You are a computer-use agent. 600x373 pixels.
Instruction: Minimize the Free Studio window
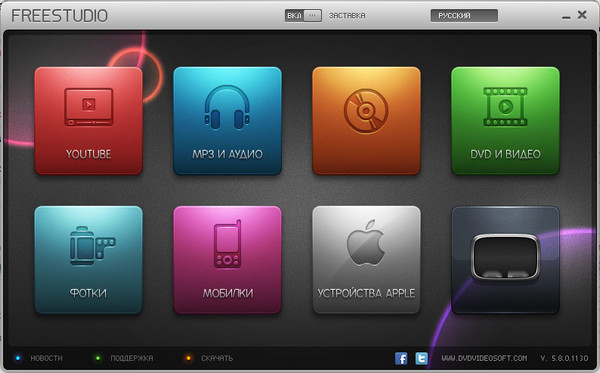pyautogui.click(x=566, y=17)
